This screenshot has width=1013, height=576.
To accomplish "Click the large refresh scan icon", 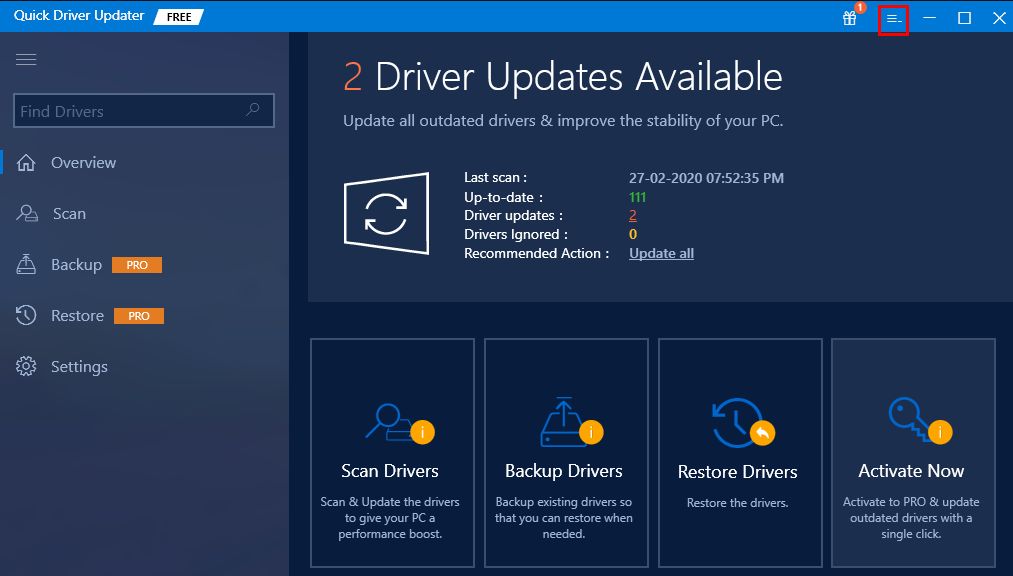I will tap(386, 214).
